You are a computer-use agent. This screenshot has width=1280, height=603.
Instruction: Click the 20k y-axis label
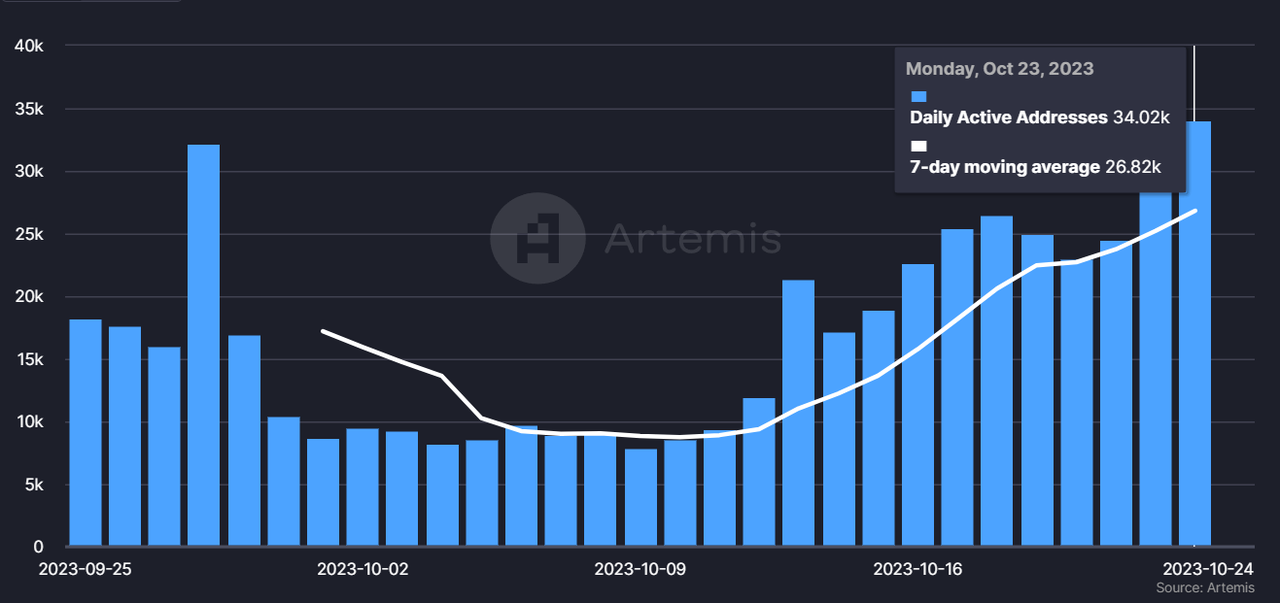coord(27,297)
